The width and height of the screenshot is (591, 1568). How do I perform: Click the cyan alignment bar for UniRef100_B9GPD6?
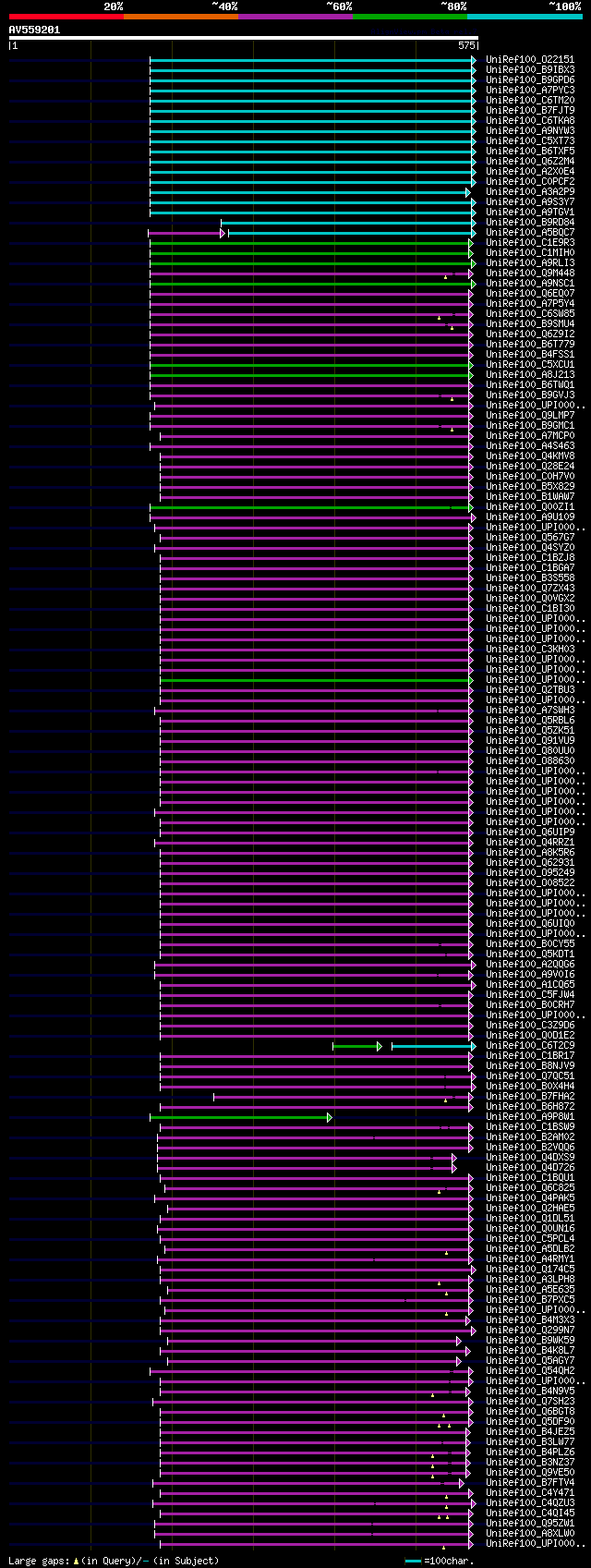click(313, 79)
